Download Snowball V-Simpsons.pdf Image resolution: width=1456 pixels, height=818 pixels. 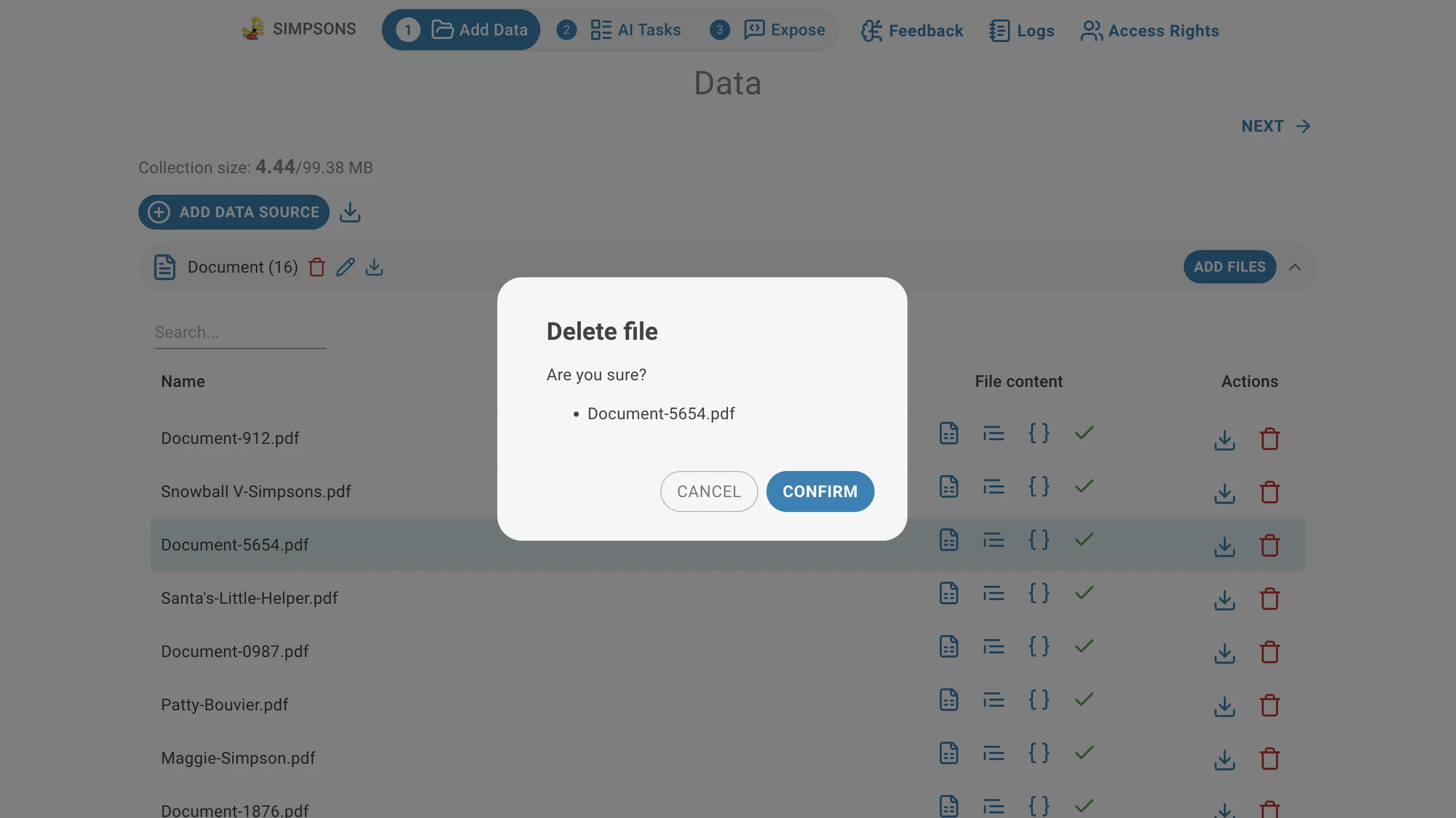pyautogui.click(x=1224, y=493)
